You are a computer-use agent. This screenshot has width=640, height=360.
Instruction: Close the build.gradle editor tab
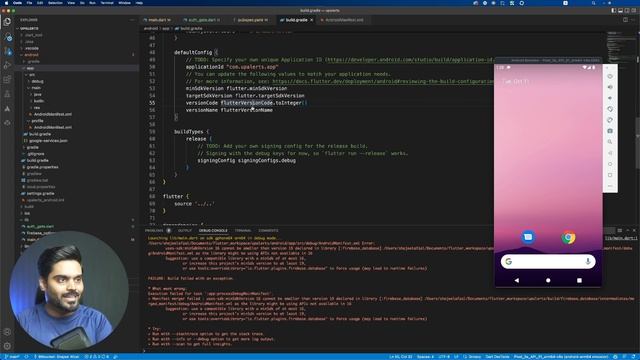click(312, 20)
